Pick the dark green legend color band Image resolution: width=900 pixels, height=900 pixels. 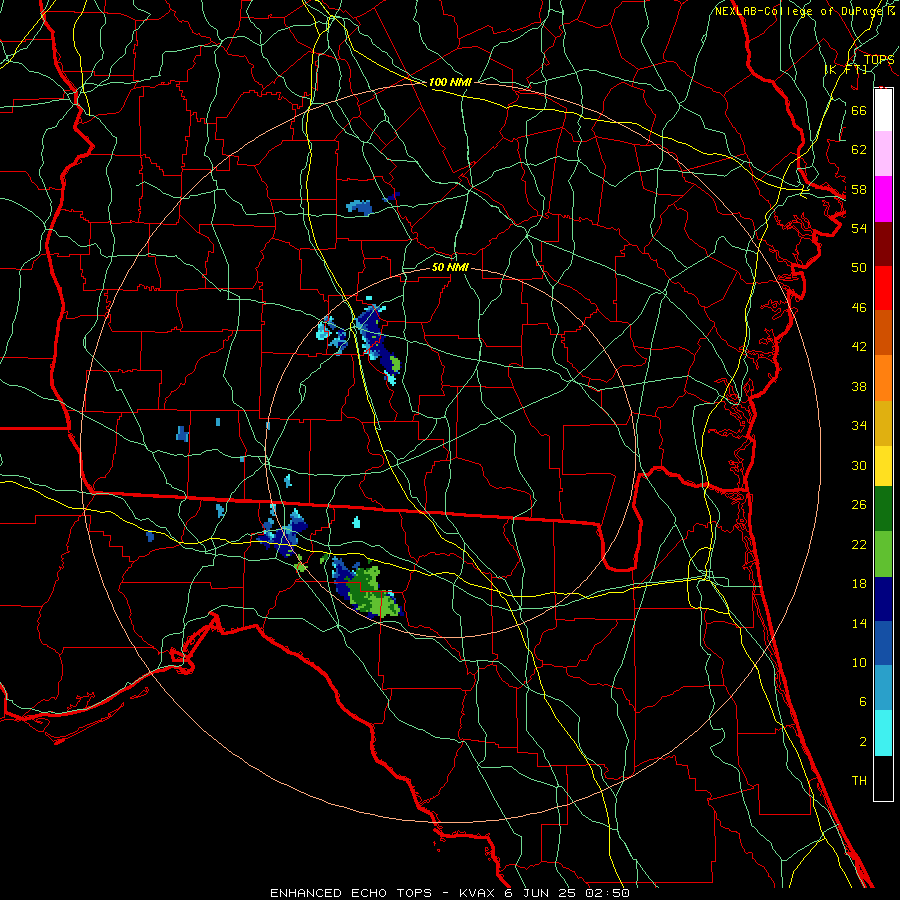[x=883, y=508]
